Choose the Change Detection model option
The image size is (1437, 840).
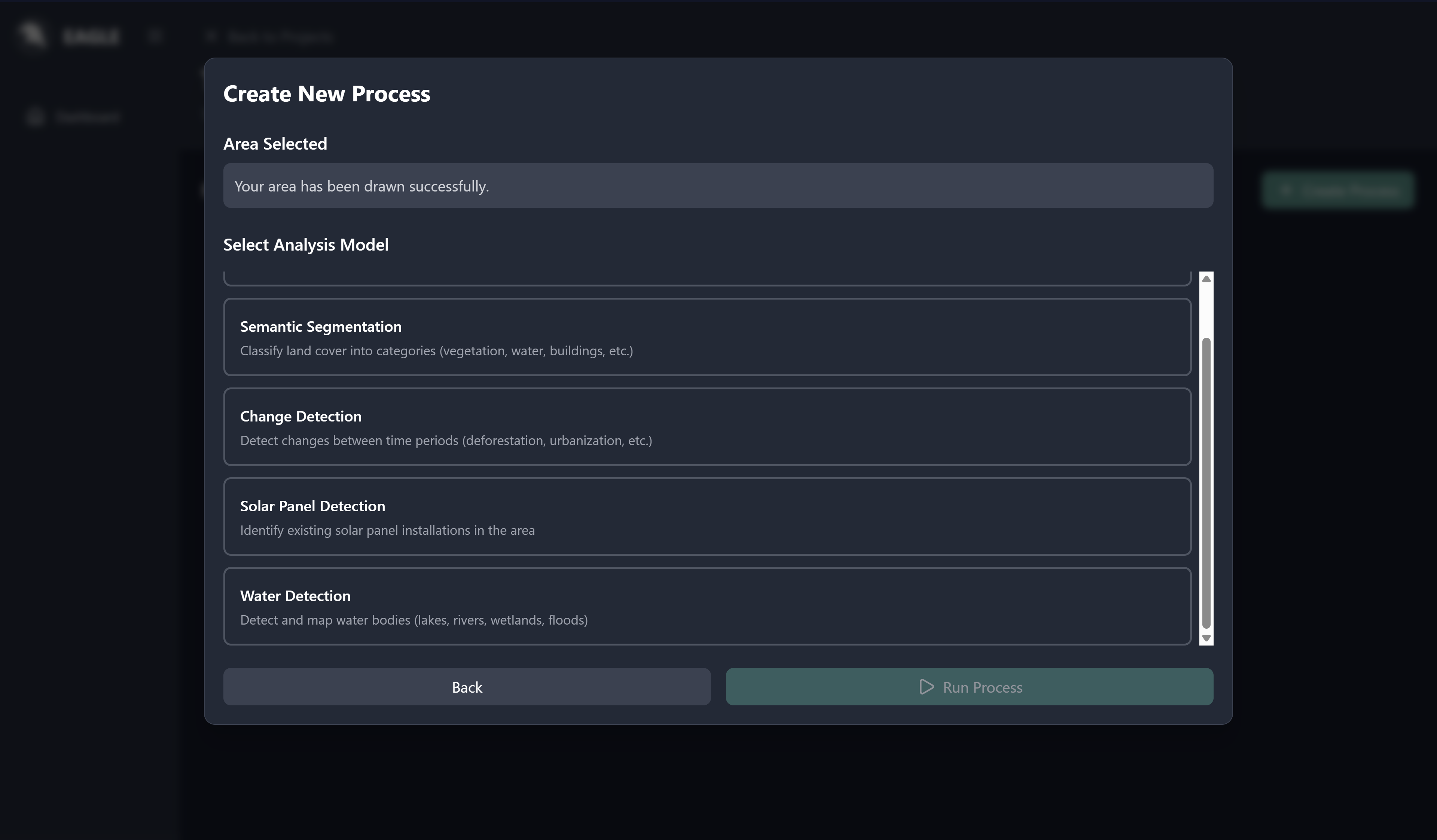[707, 427]
